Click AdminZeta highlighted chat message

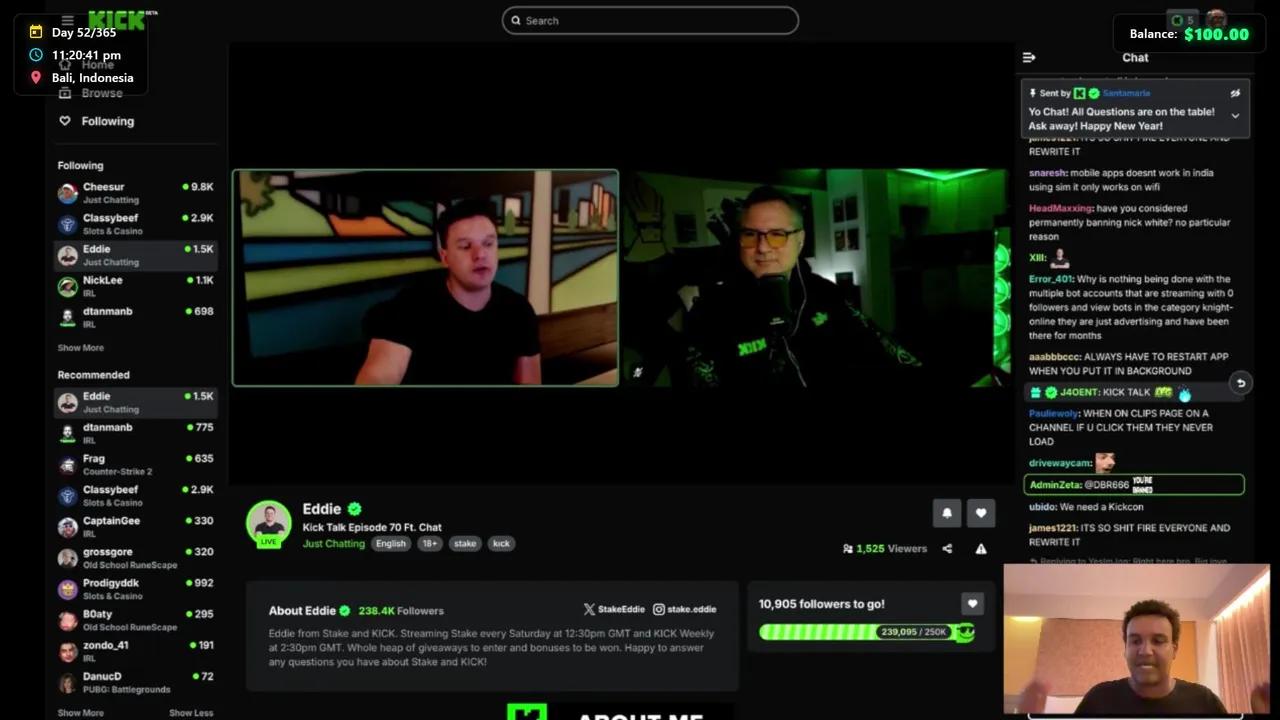click(x=1134, y=485)
